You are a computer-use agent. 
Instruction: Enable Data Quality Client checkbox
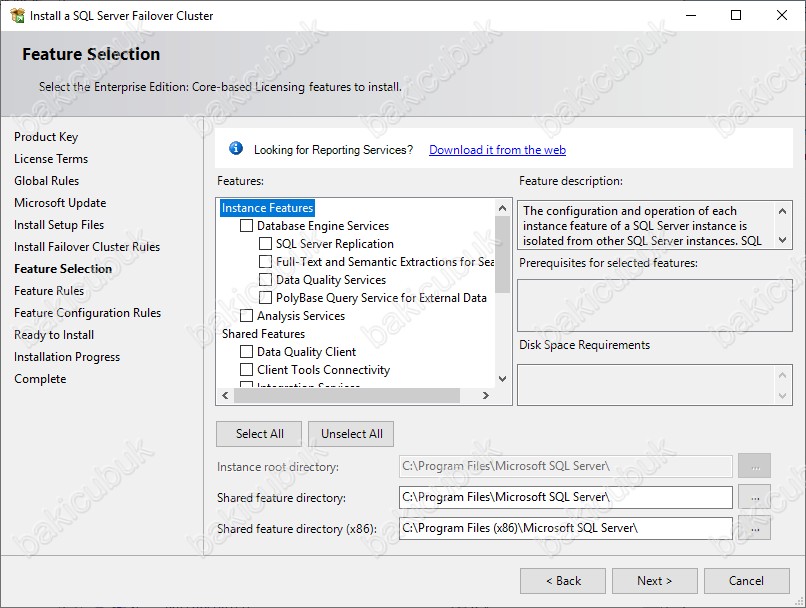point(247,352)
